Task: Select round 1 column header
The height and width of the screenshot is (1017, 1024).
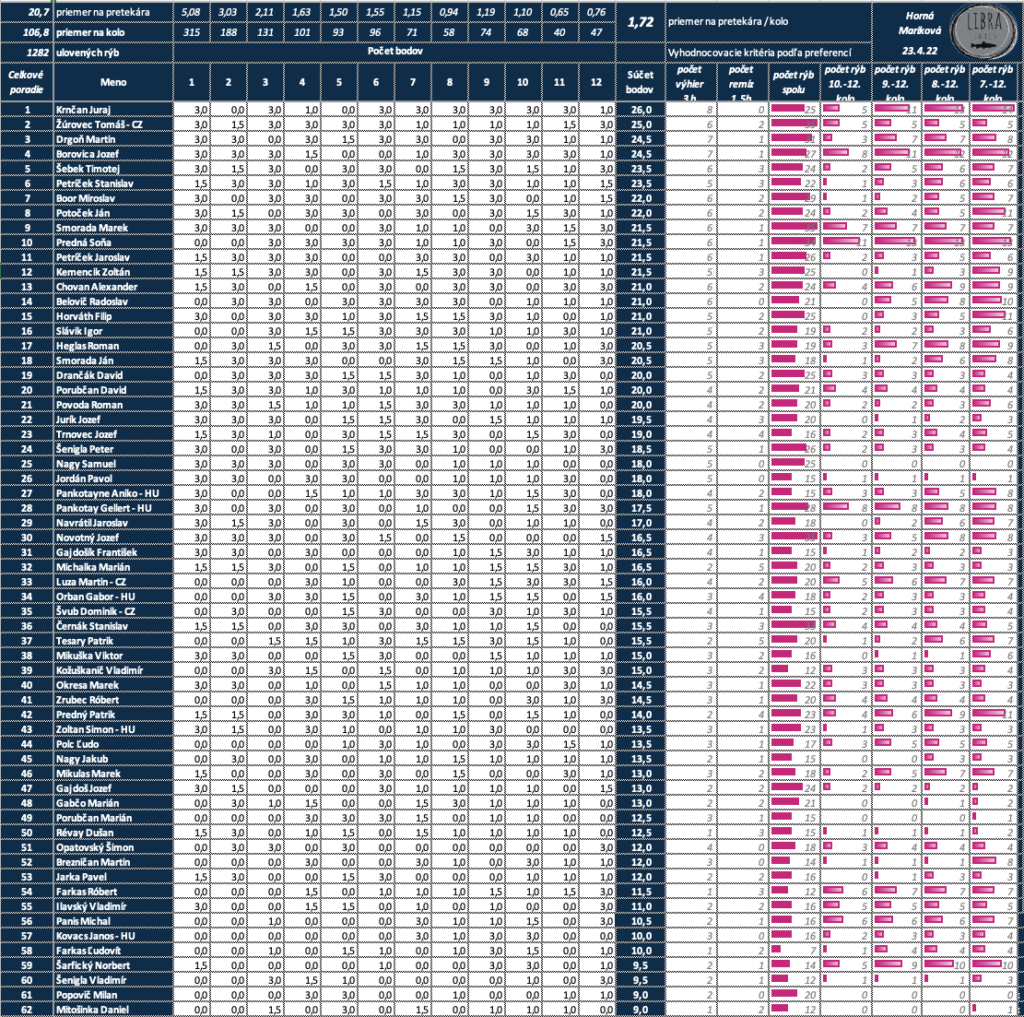Action: [x=191, y=82]
